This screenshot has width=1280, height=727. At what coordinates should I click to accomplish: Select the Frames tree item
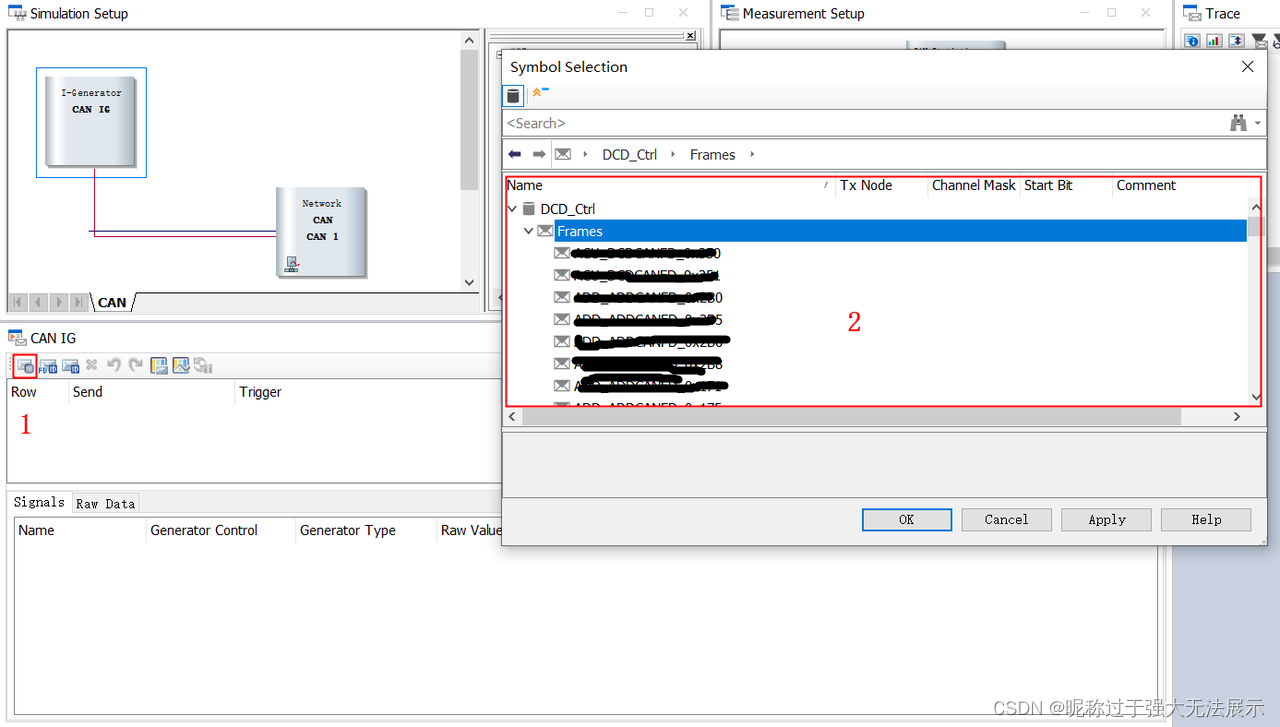(x=901, y=231)
